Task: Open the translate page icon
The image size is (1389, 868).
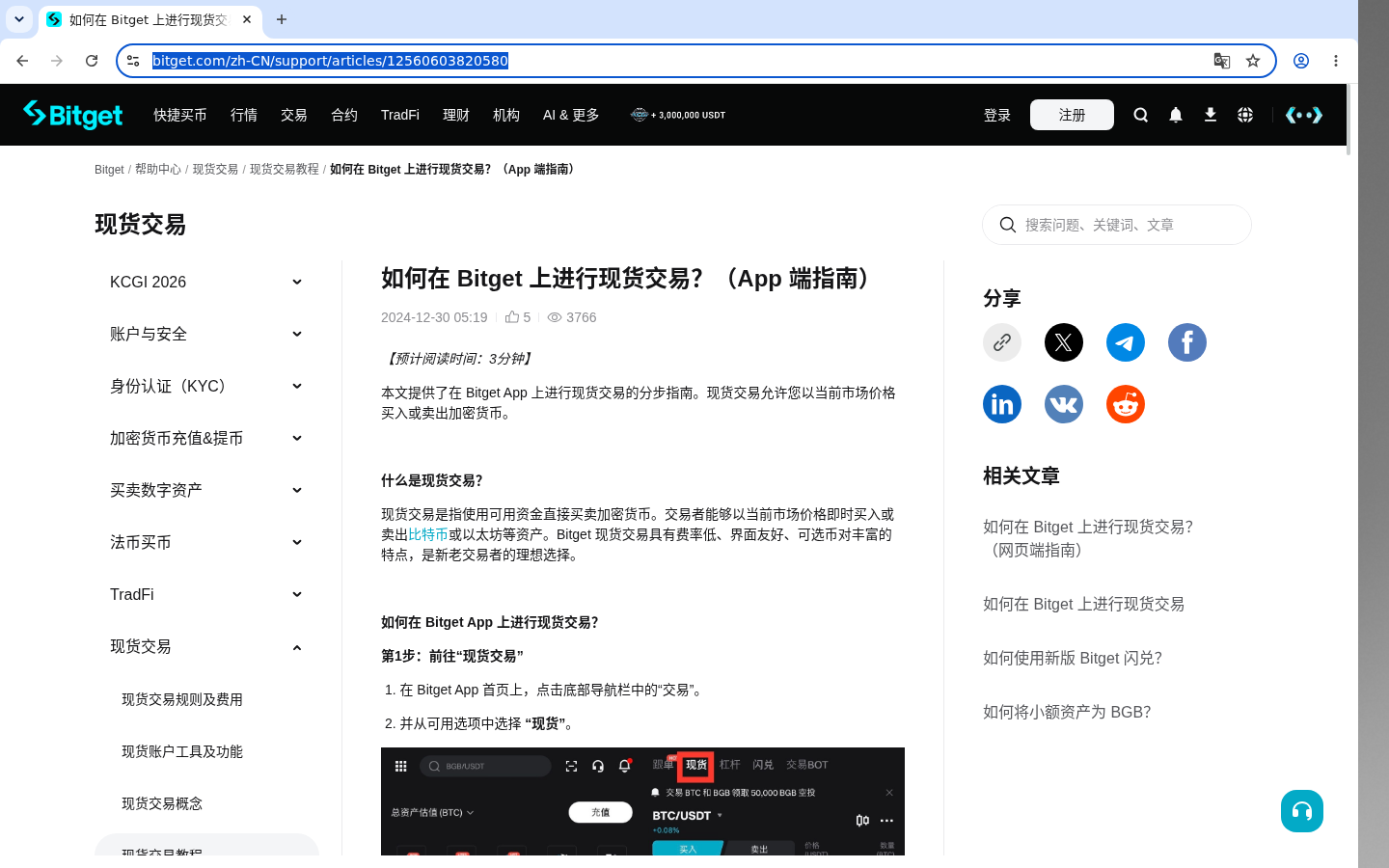Action: click(x=1222, y=61)
